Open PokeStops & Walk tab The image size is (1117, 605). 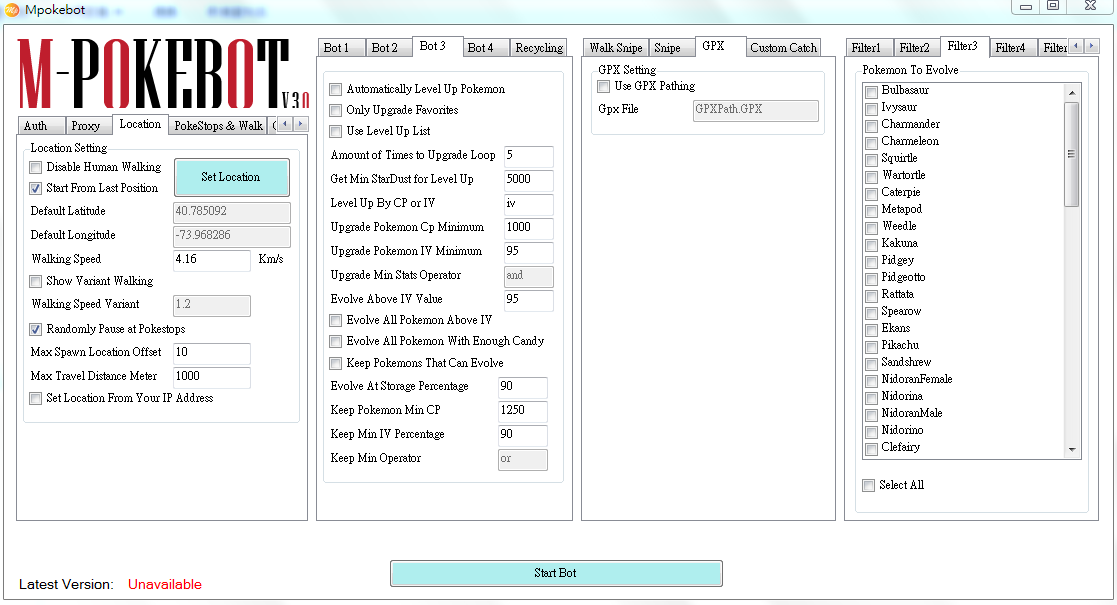click(218, 125)
